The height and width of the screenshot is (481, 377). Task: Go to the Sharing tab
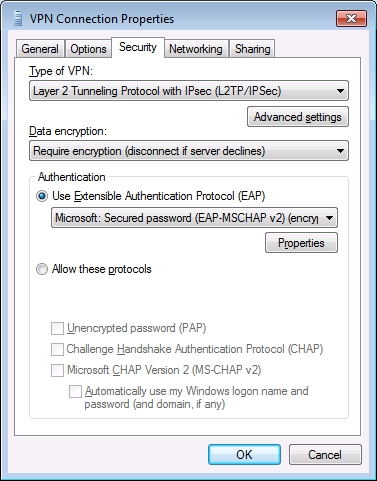pyautogui.click(x=252, y=49)
